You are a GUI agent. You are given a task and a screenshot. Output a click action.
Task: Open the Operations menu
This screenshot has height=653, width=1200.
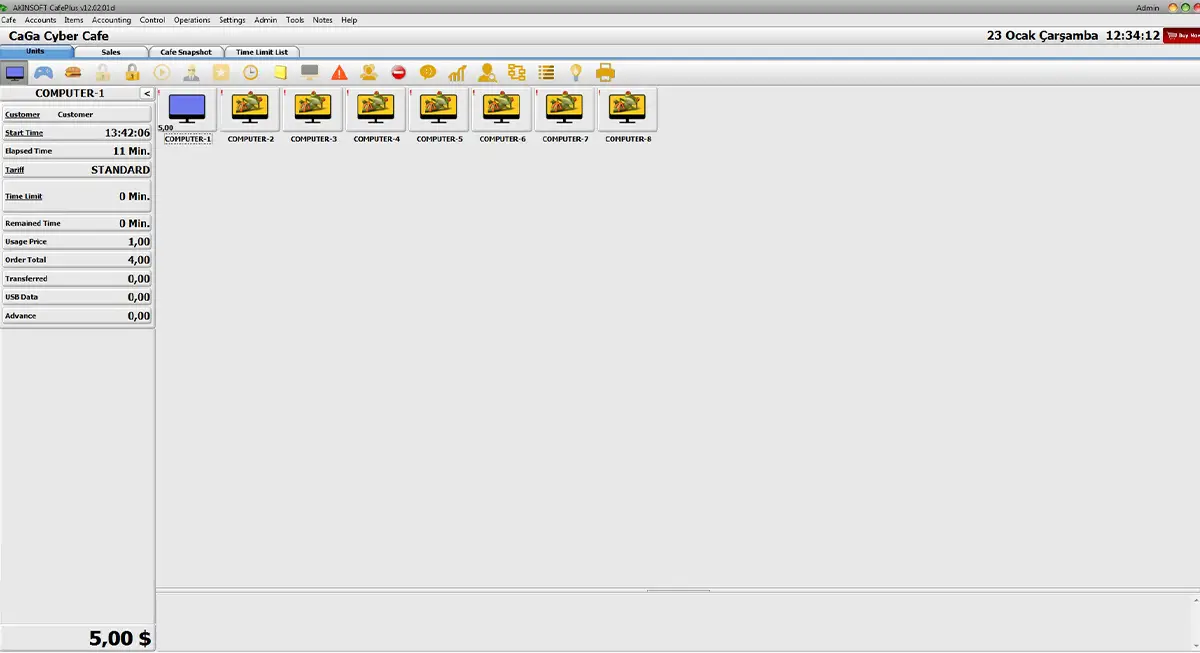(x=192, y=20)
